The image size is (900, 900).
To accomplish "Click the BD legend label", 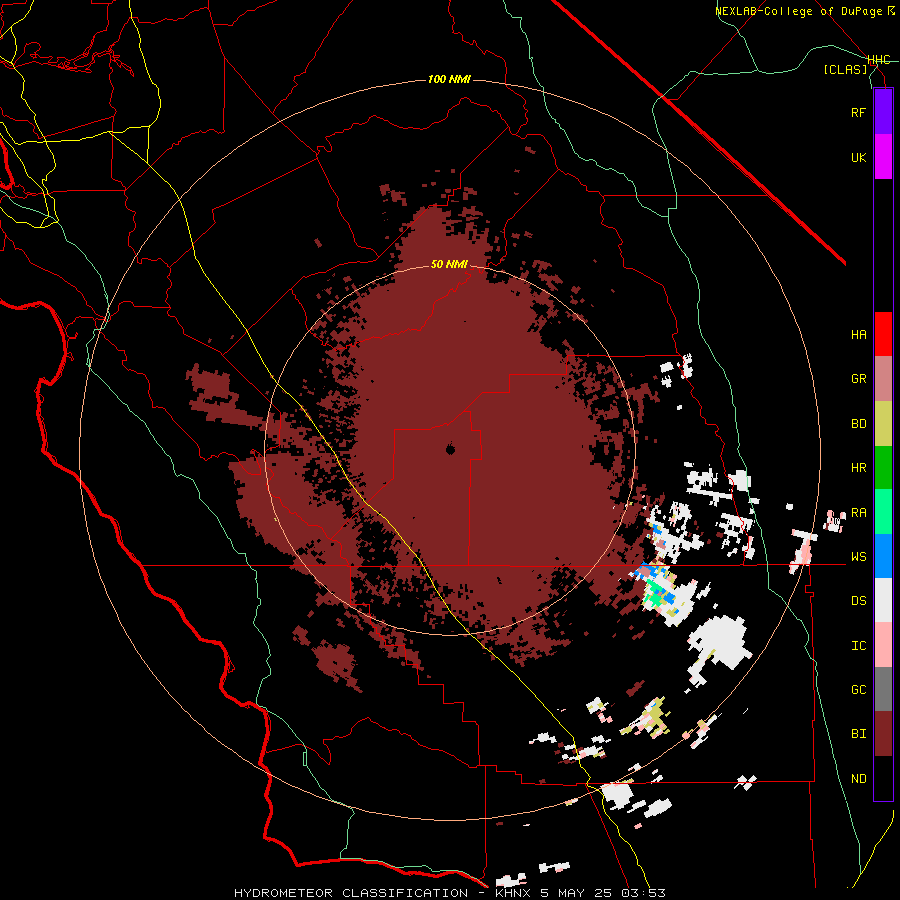I will coord(858,424).
